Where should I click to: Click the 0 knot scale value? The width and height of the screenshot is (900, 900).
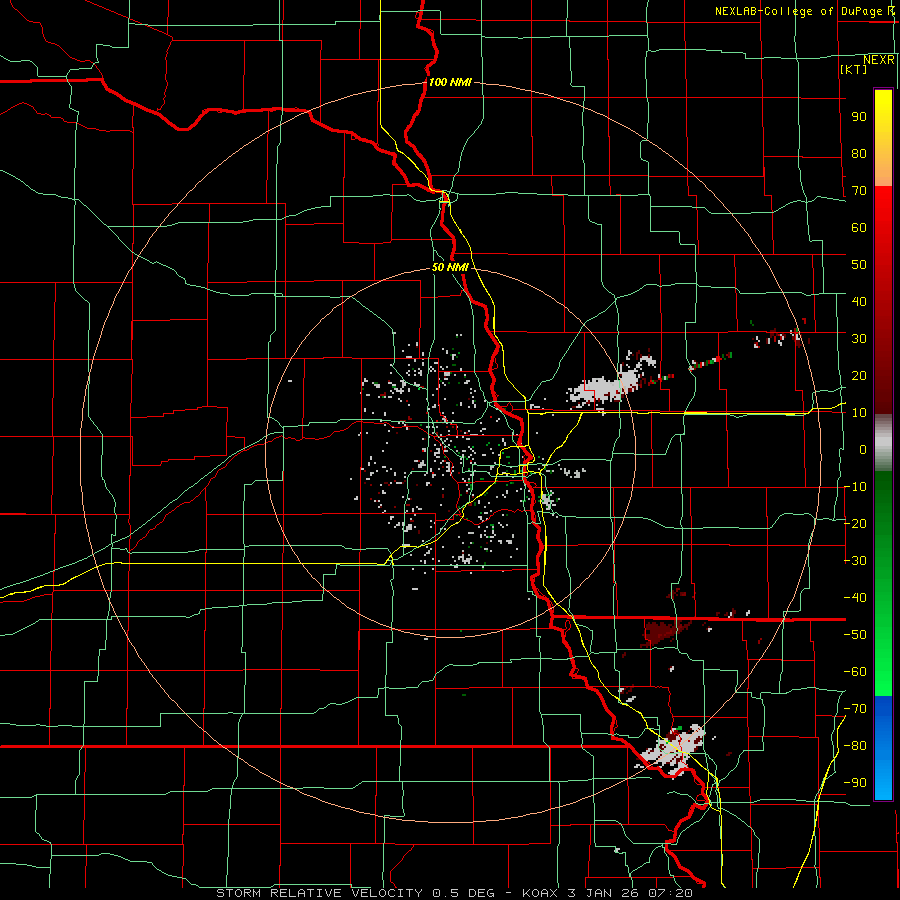(863, 449)
